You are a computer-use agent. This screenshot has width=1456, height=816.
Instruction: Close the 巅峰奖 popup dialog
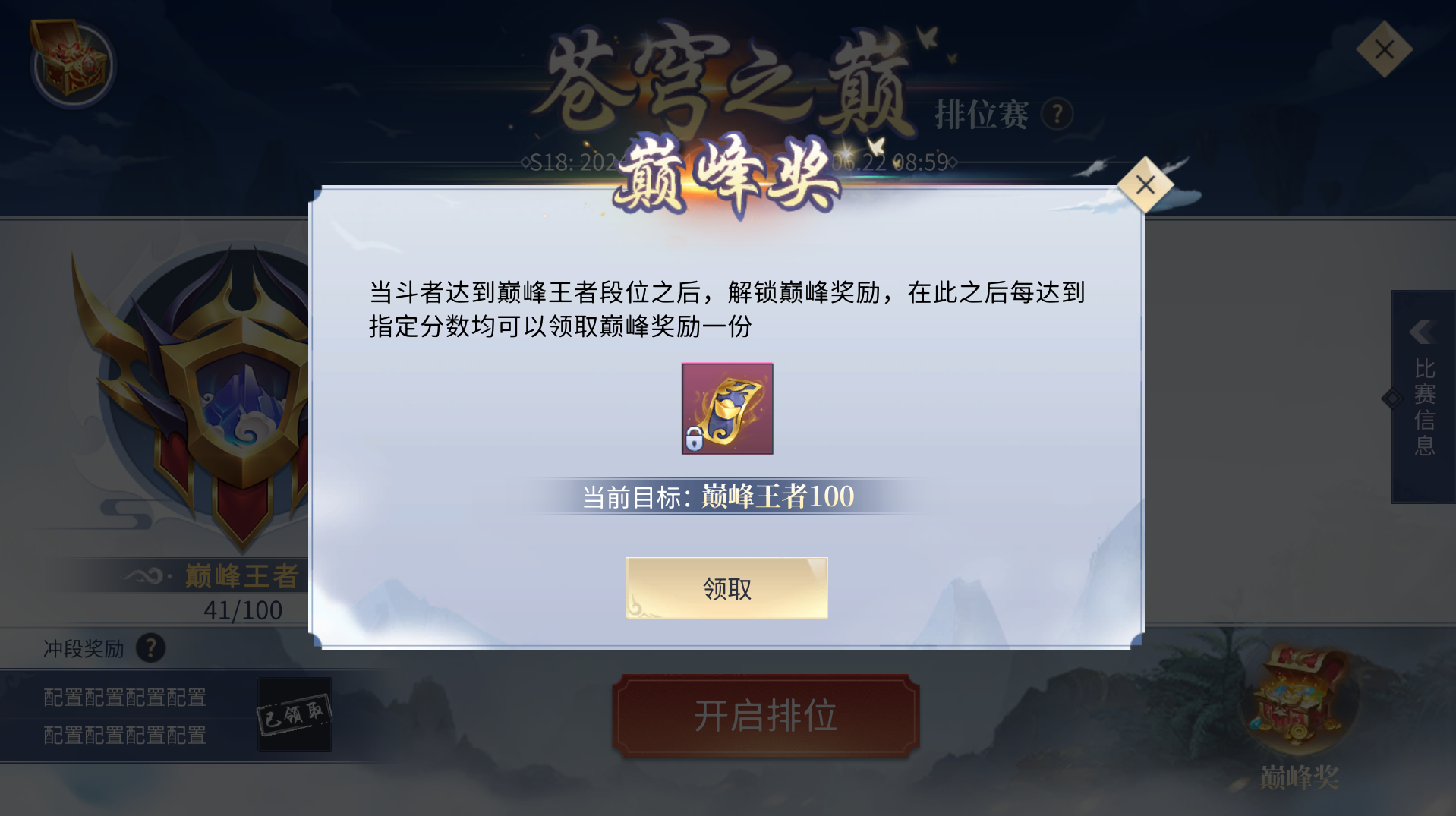coord(1145,184)
